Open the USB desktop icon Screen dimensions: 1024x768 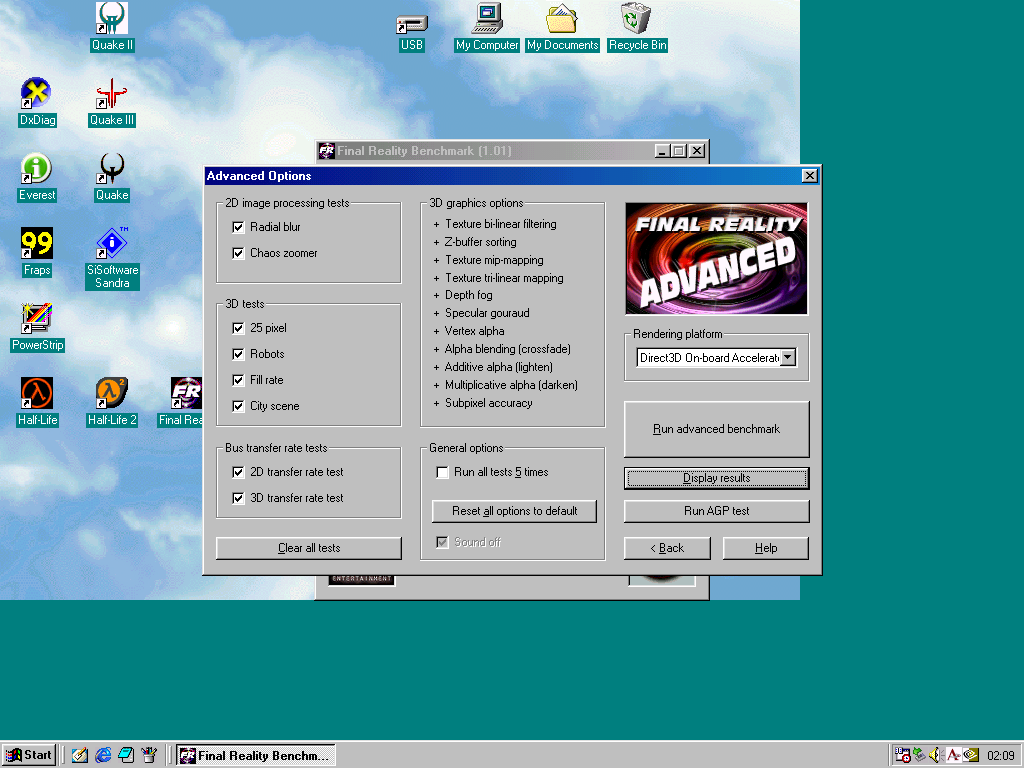click(x=411, y=22)
